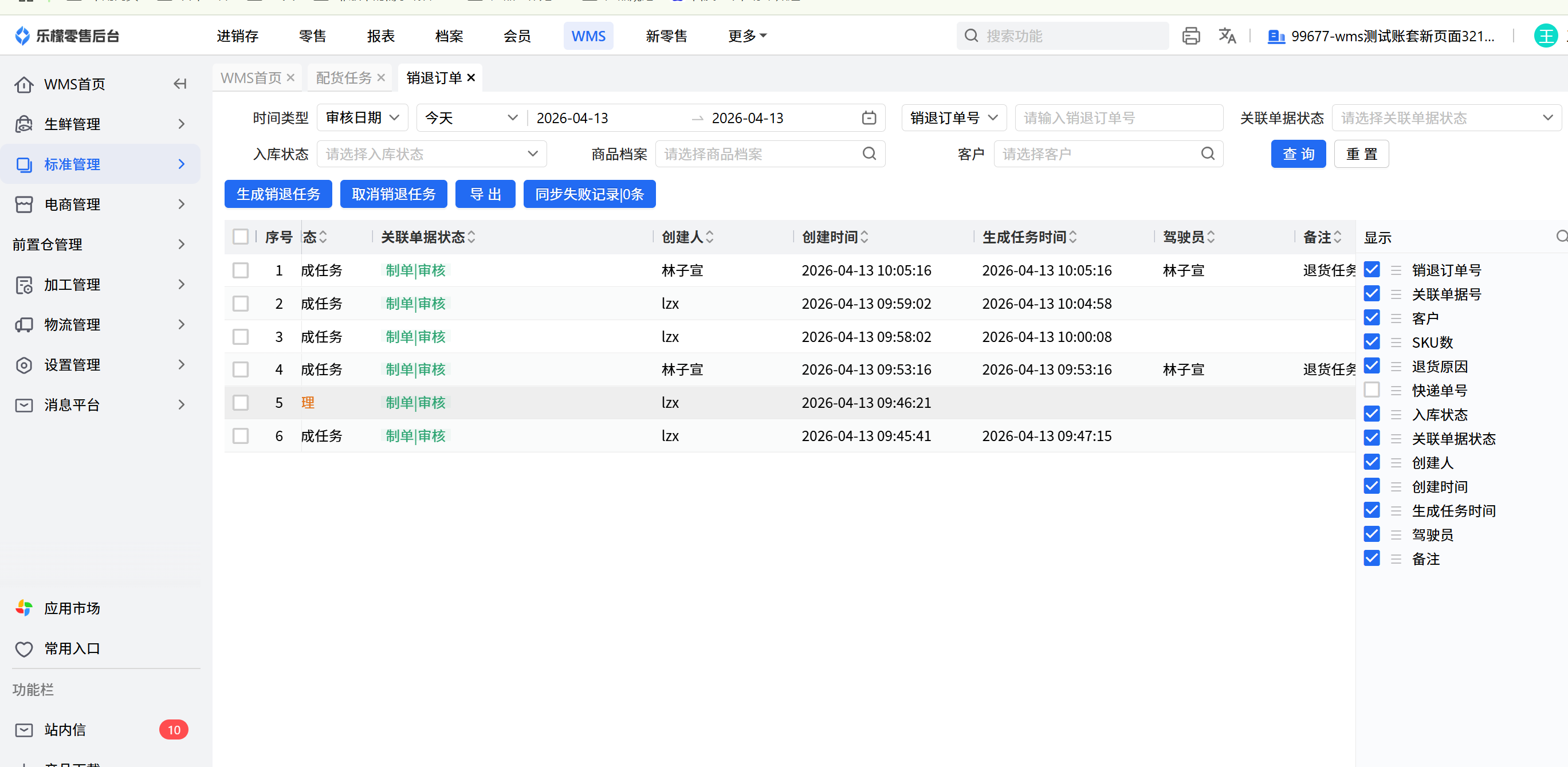This screenshot has height=767, width=1568.
Task: Open the date range calendar icon
Action: pos(869,118)
